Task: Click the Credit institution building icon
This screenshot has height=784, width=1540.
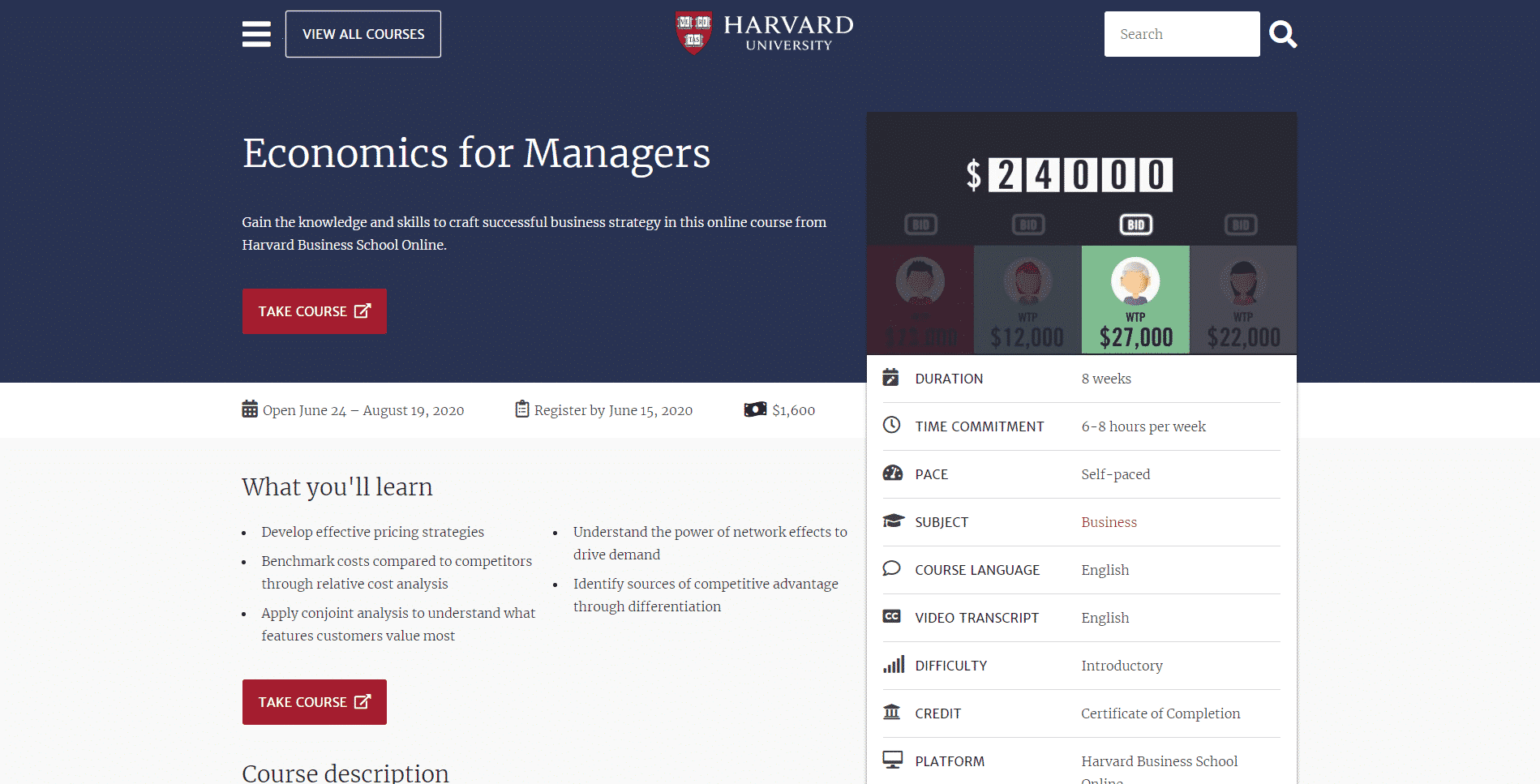Action: click(x=892, y=712)
